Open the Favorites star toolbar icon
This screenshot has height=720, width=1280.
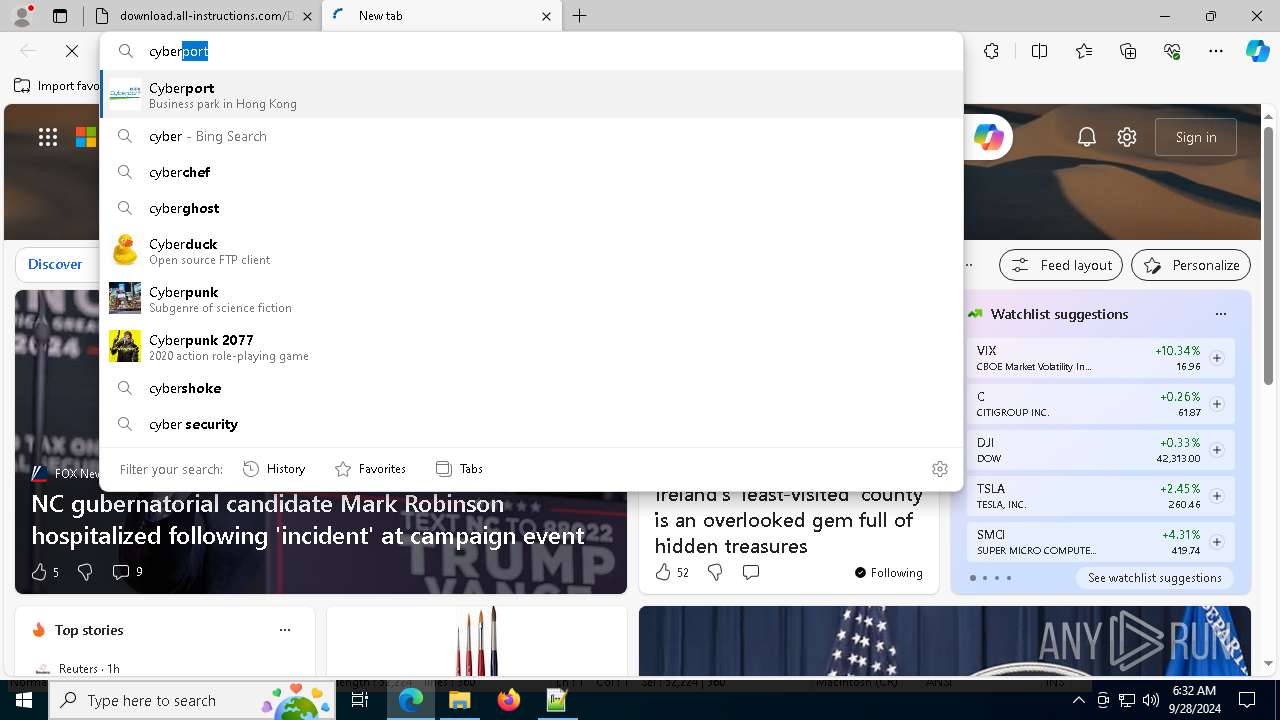point(1084,51)
